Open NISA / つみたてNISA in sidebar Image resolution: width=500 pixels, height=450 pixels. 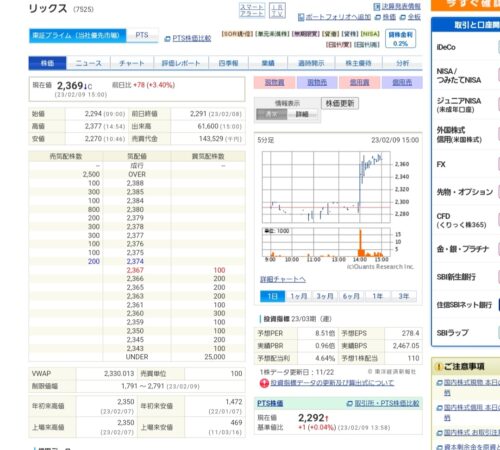click(x=459, y=76)
